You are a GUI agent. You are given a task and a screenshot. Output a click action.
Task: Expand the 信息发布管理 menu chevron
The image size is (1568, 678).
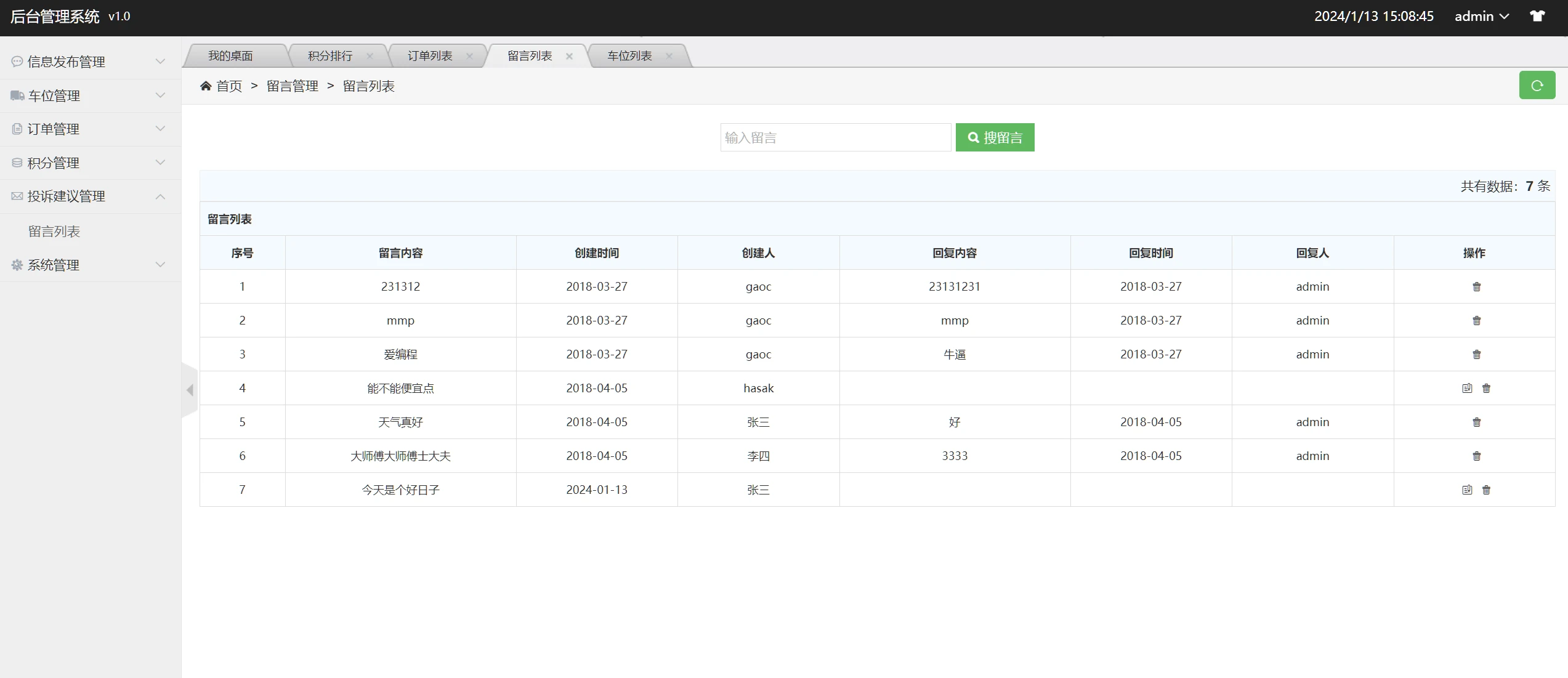pyautogui.click(x=160, y=61)
